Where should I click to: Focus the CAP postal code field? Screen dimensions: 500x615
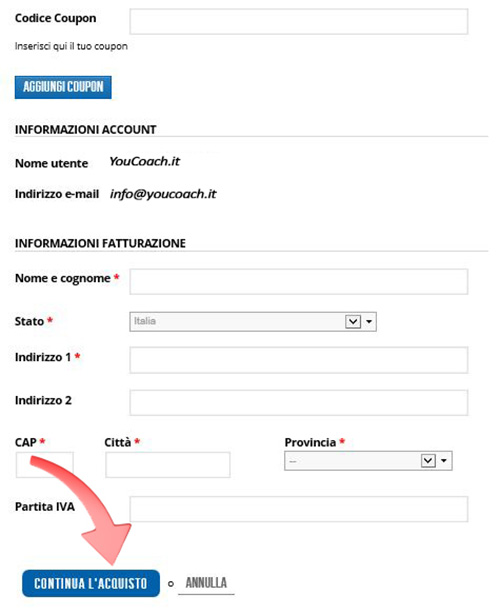click(44, 465)
